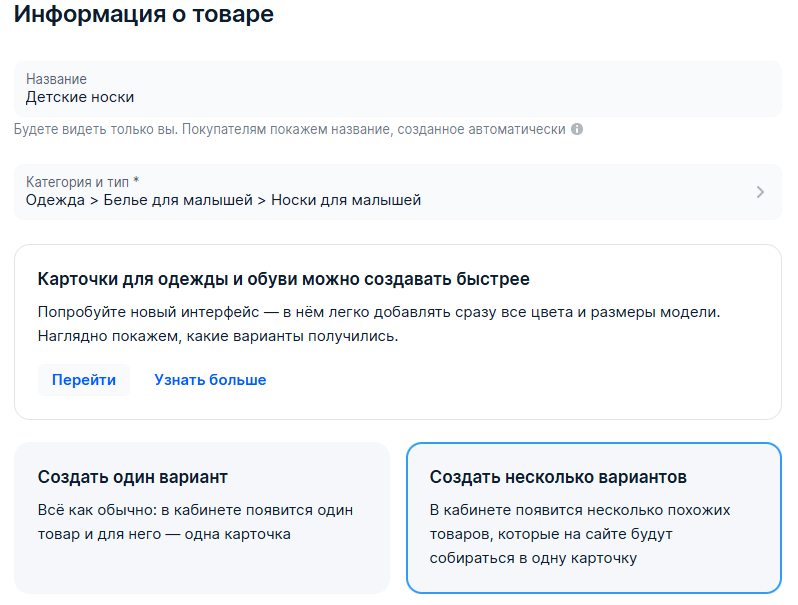Viewport: 798px width, 605px height.
Task: Select the 'Создать несколько вариантов' option card
Action: 593,517
